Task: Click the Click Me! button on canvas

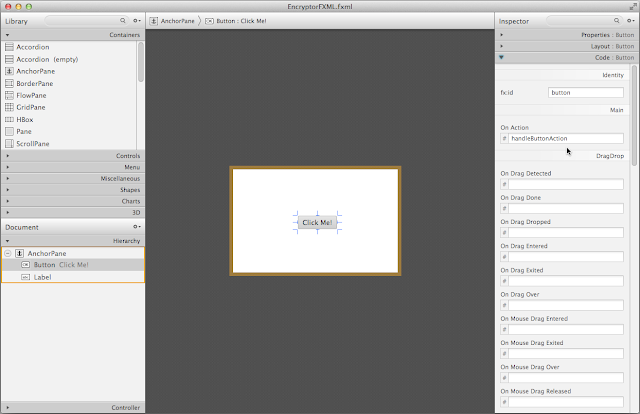Action: click(317, 223)
